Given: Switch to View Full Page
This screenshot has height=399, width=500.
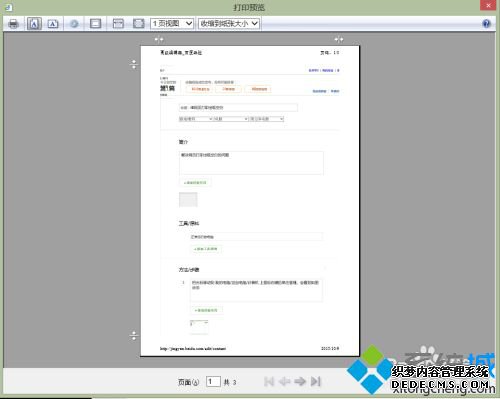Looking at the screenshot, I should (139, 24).
